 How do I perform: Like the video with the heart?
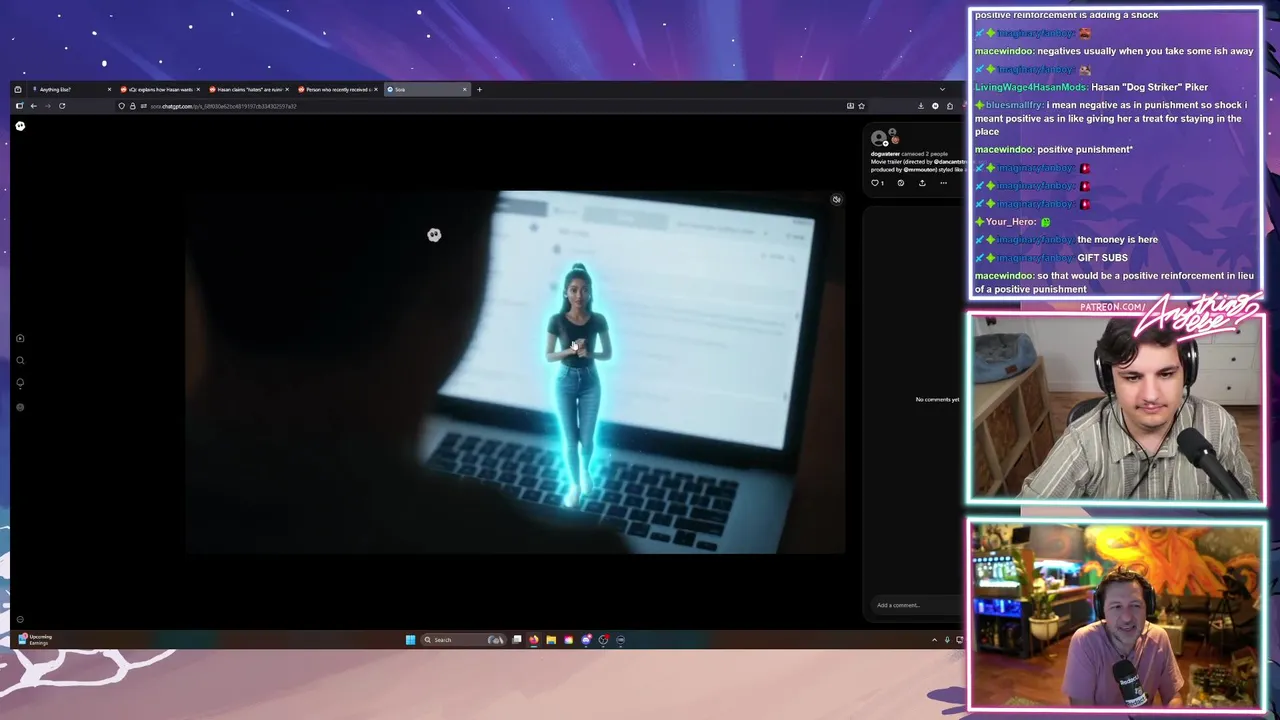point(875,183)
